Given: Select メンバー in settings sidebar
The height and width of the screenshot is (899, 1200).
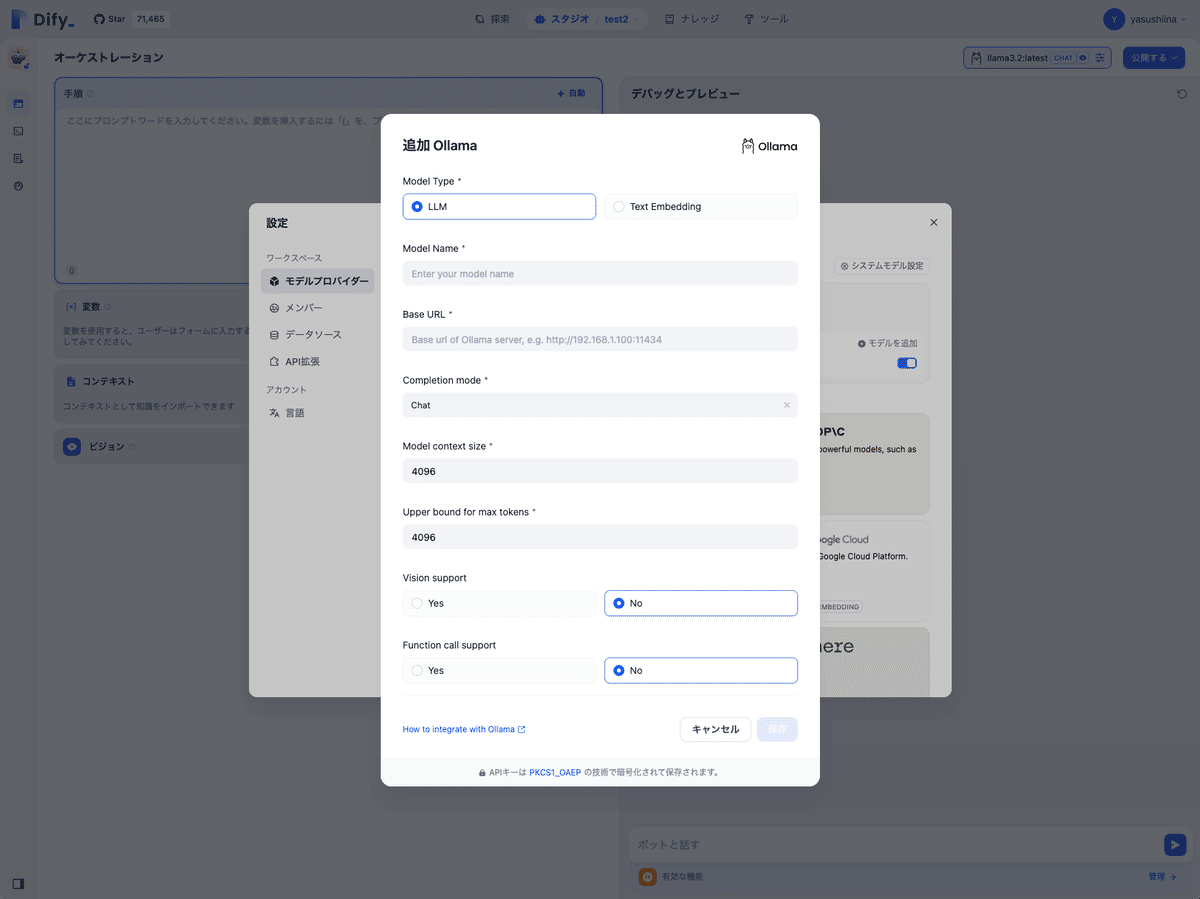Looking at the screenshot, I should pos(318,308).
